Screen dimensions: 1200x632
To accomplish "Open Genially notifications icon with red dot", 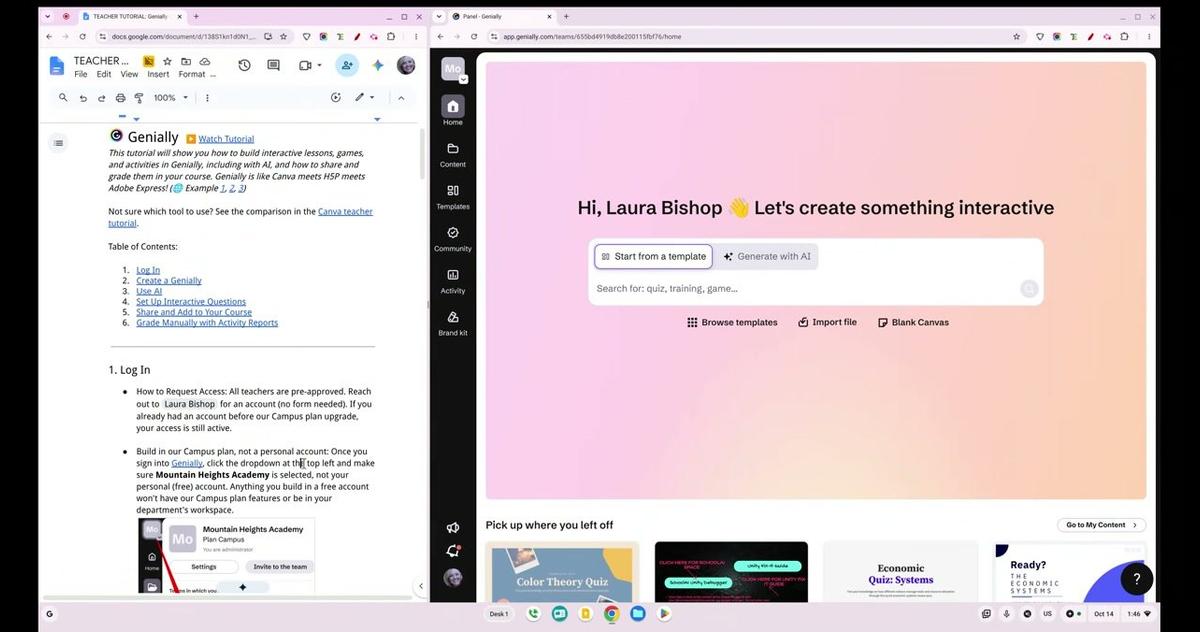I will (453, 551).
